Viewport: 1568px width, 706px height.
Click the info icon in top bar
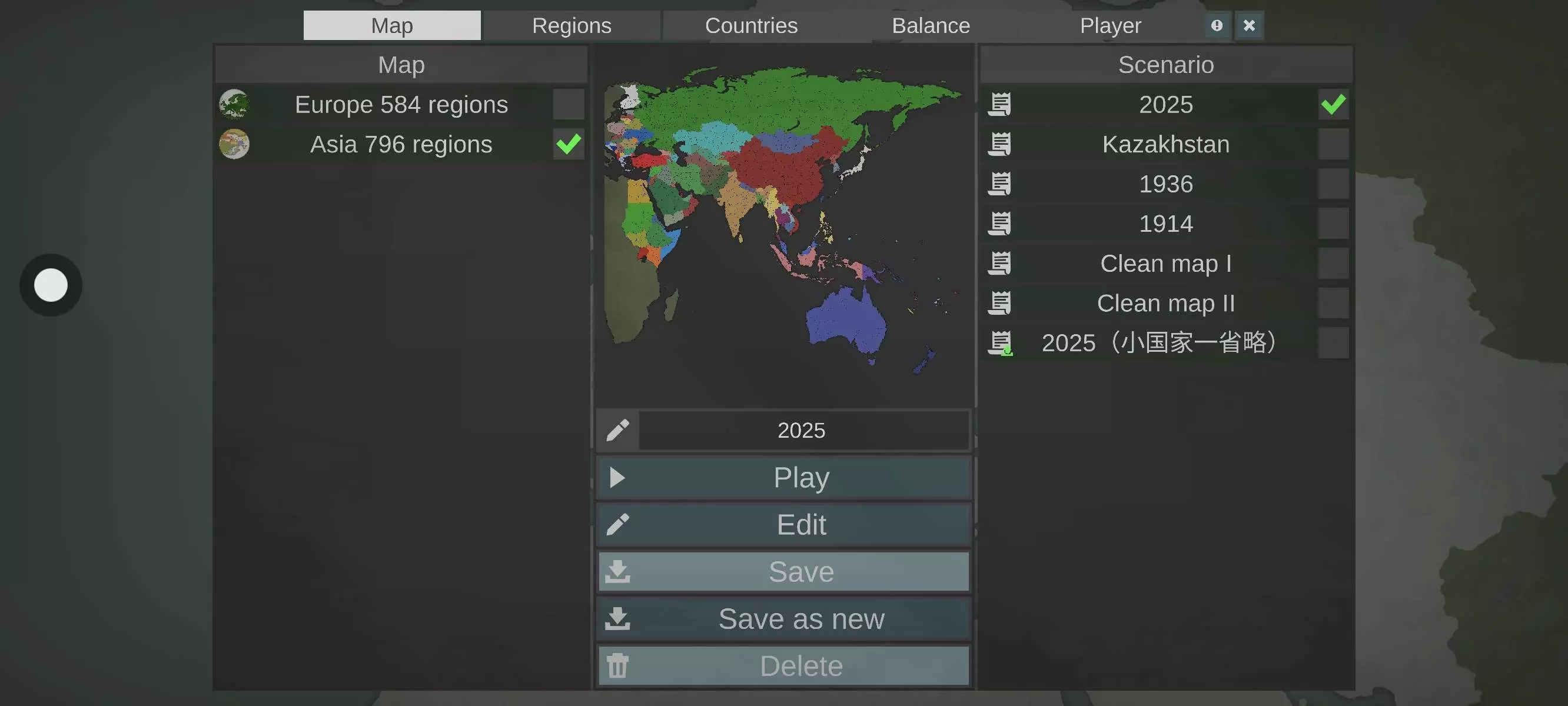(x=1216, y=25)
